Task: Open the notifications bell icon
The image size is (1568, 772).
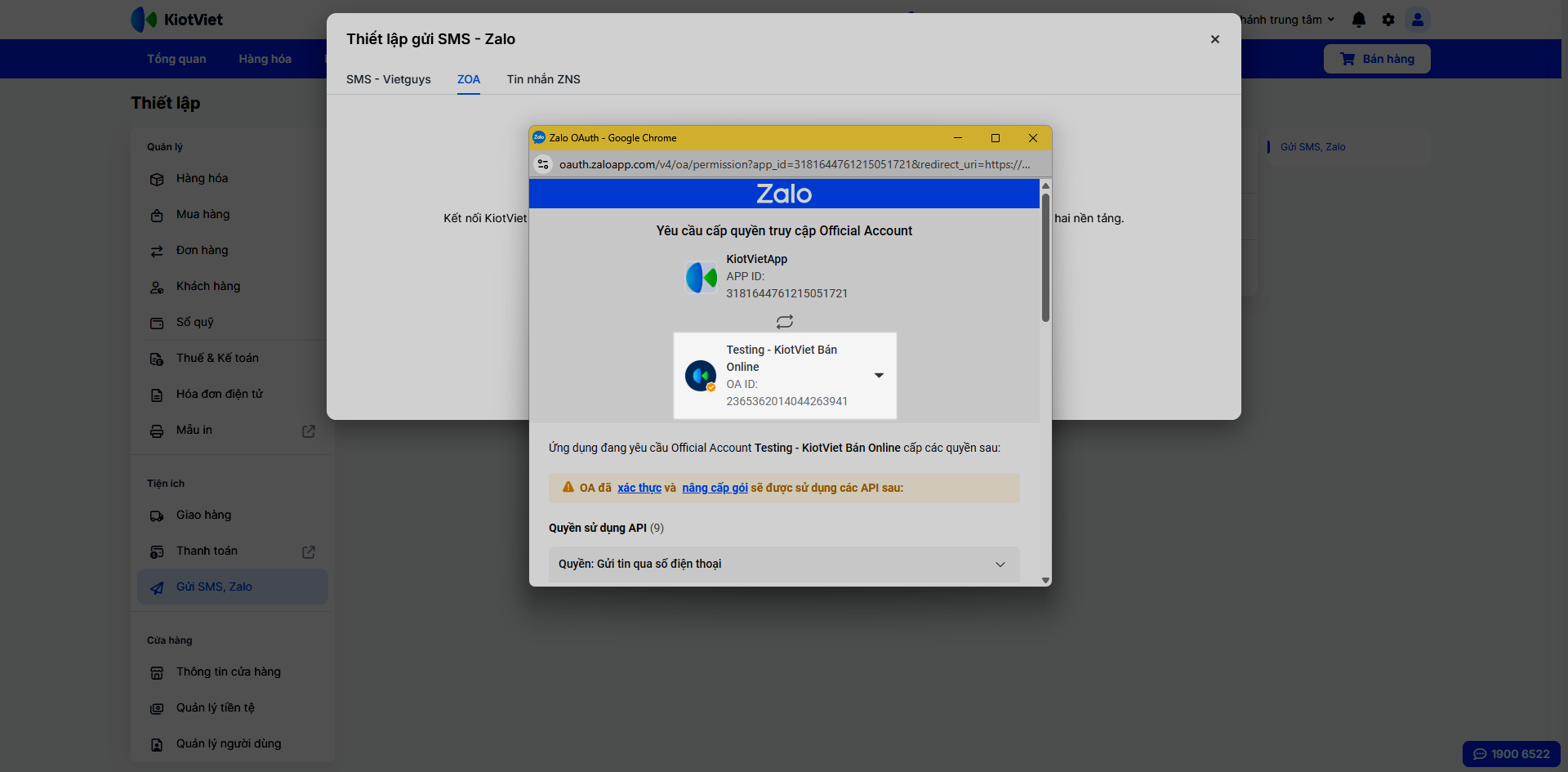Action: (1359, 20)
